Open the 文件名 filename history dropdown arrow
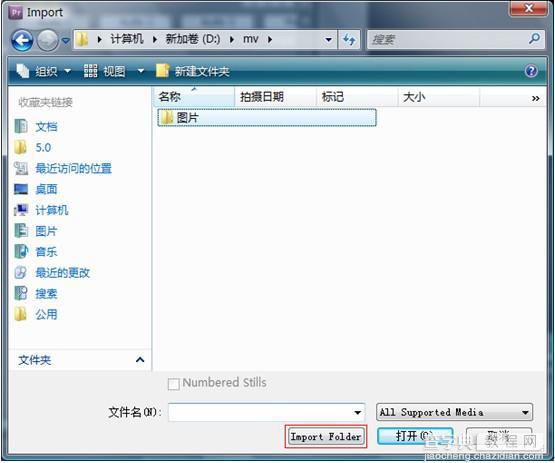 (x=357, y=412)
